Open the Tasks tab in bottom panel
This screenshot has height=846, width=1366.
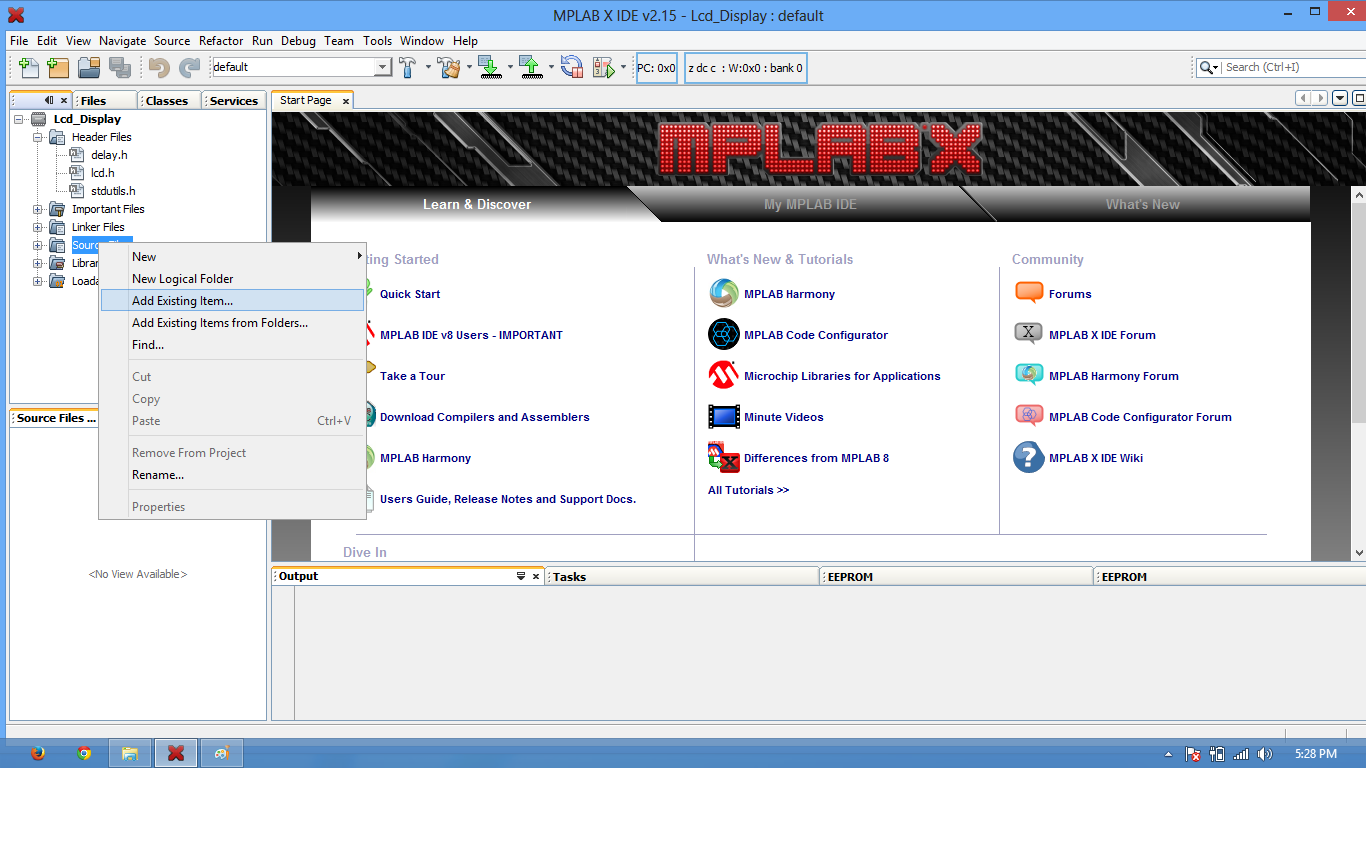pos(682,576)
